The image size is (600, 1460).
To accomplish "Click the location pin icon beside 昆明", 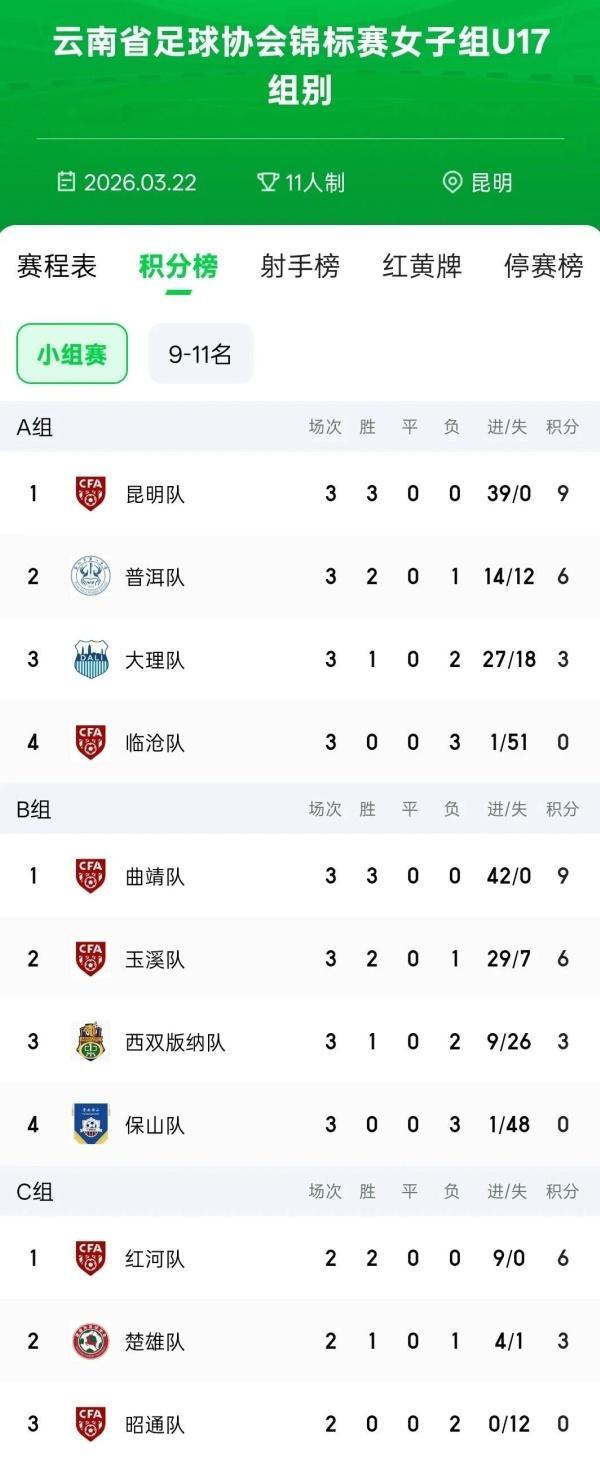I will point(453,182).
